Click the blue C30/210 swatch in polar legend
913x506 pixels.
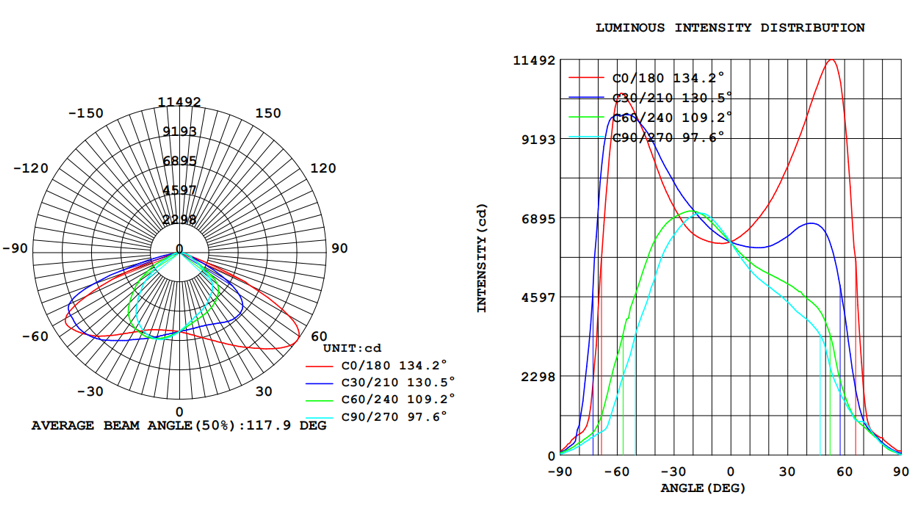click(x=320, y=381)
